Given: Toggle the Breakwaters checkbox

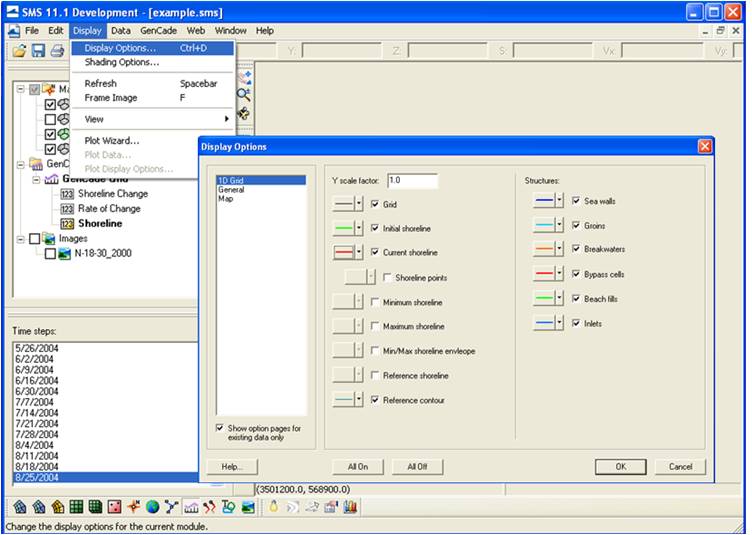Looking at the screenshot, I should pos(576,249).
